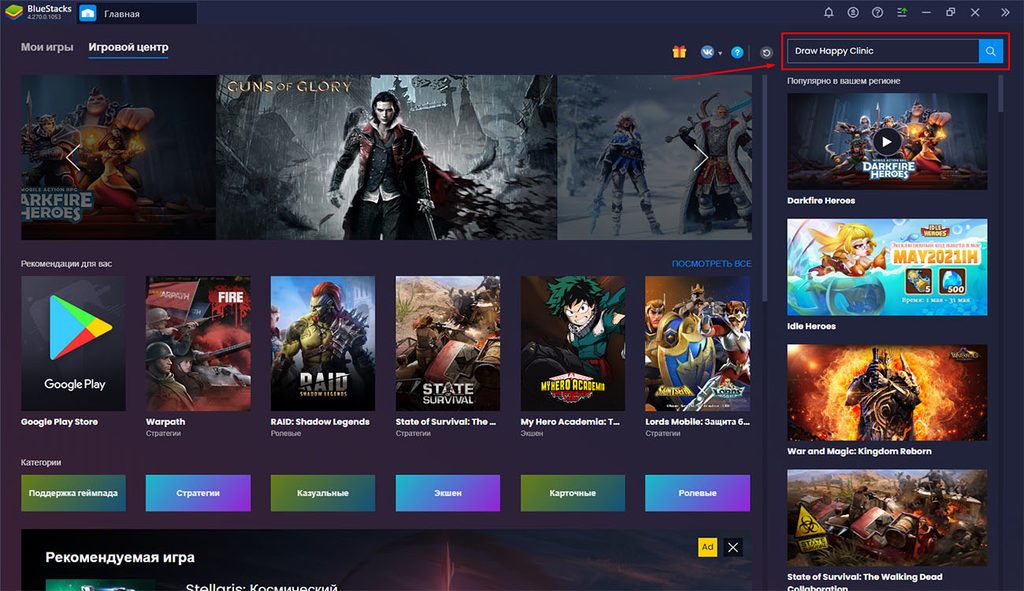This screenshot has width=1024, height=591.
Task: Open the Warpath game tile
Action: [x=198, y=343]
